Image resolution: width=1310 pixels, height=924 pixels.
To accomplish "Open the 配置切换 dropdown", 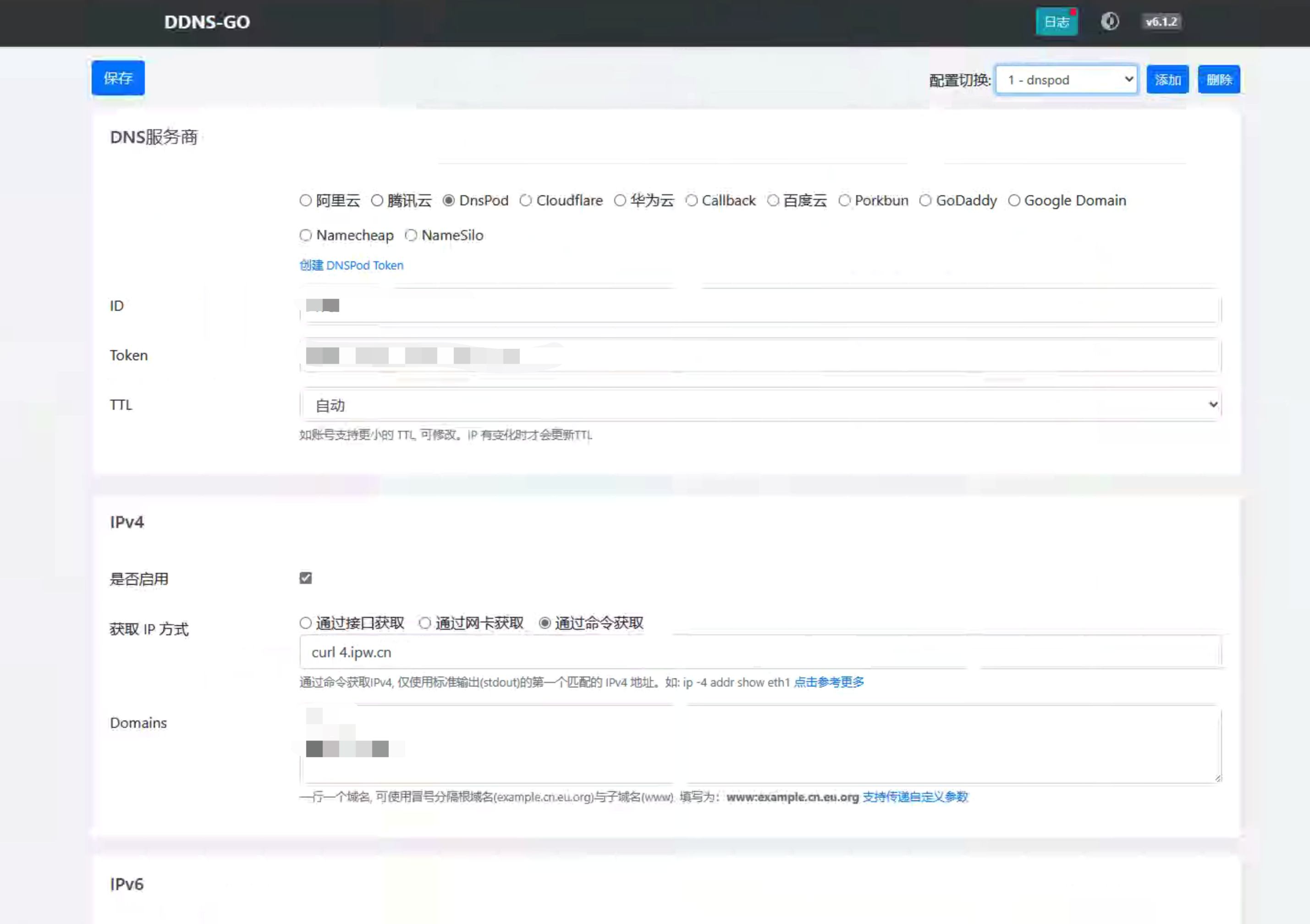I will click(1066, 80).
